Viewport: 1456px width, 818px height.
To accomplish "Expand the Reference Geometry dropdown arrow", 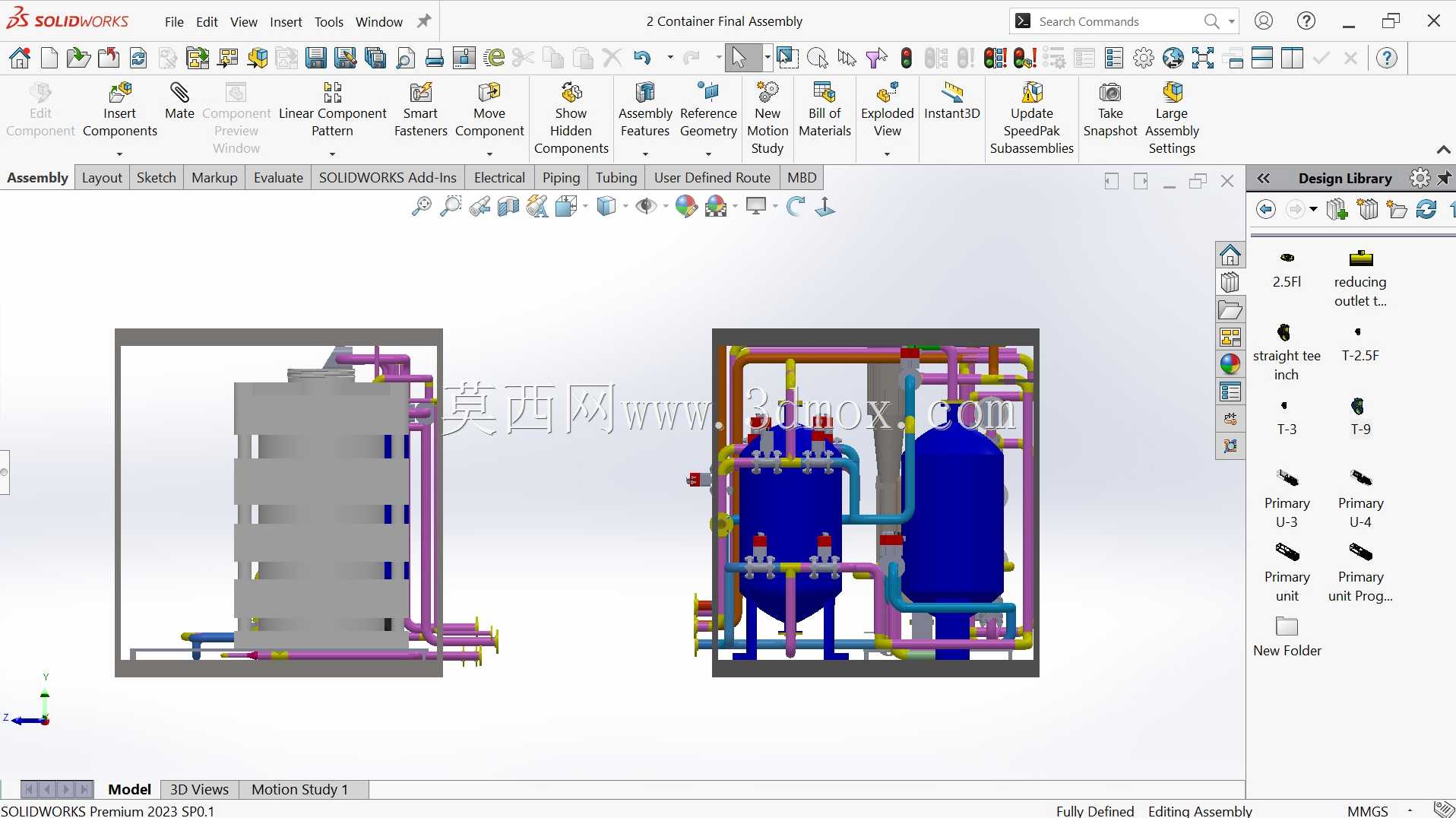I will coord(708,154).
